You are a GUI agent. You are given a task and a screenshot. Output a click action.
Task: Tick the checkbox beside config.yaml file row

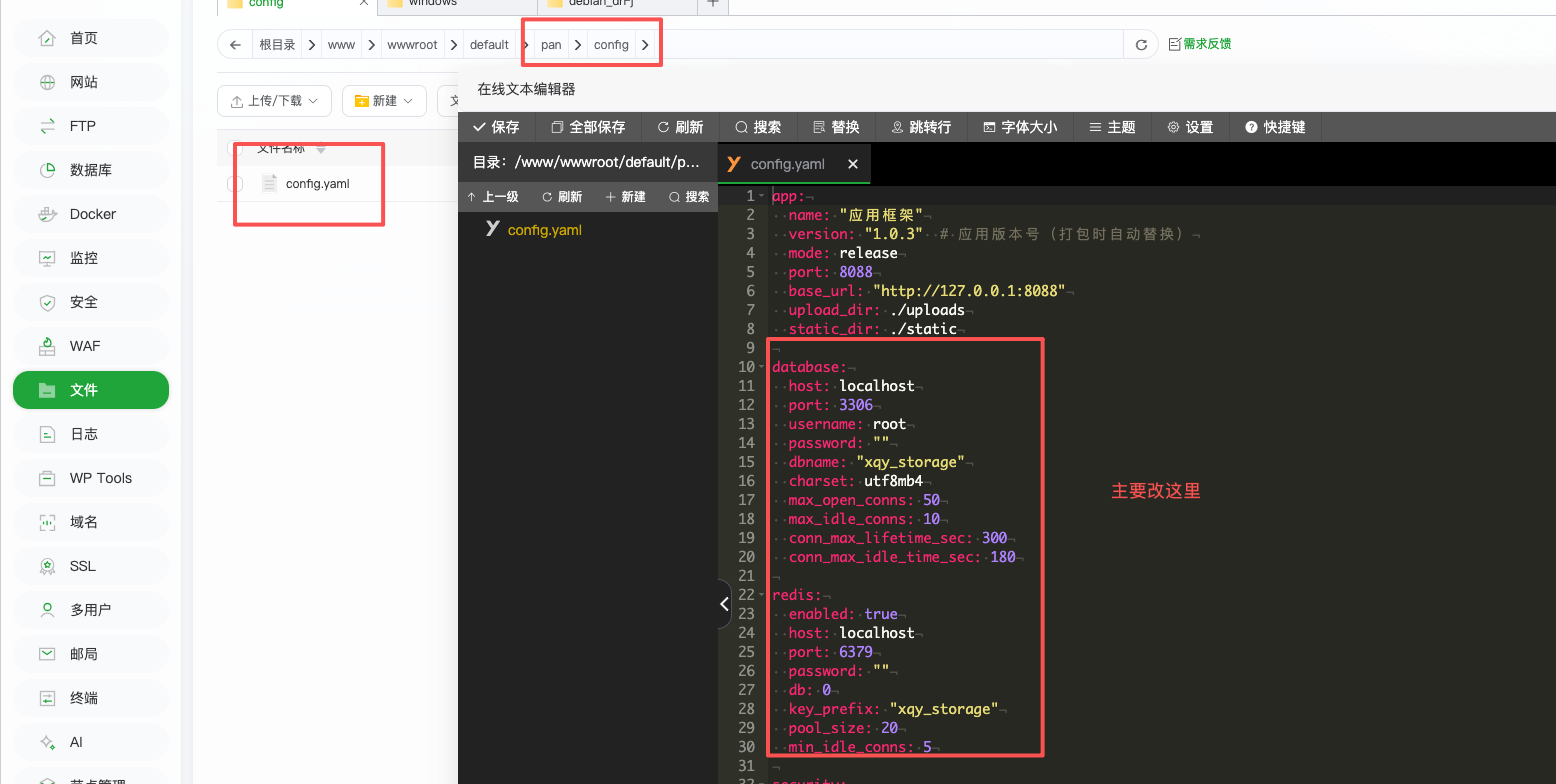pyautogui.click(x=235, y=184)
